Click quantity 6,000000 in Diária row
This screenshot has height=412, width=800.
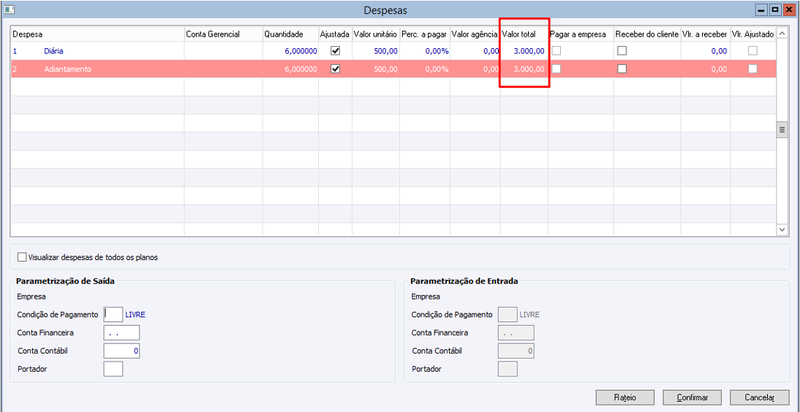[x=301, y=51]
